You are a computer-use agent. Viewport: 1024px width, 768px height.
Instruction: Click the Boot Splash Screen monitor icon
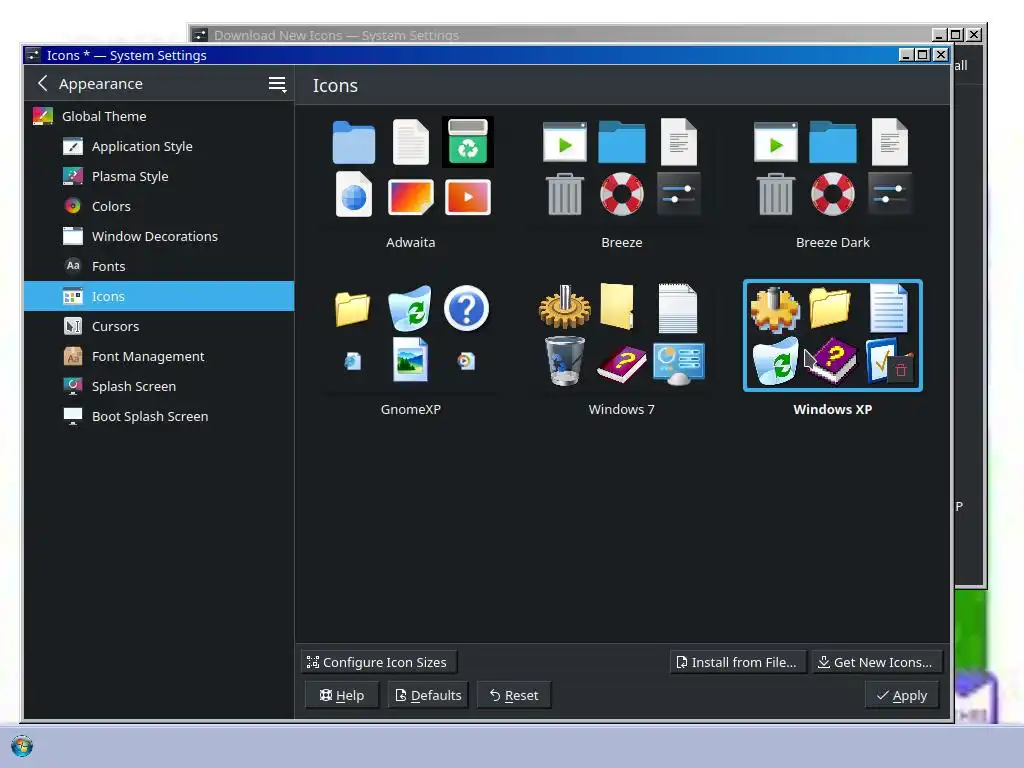pos(72,416)
